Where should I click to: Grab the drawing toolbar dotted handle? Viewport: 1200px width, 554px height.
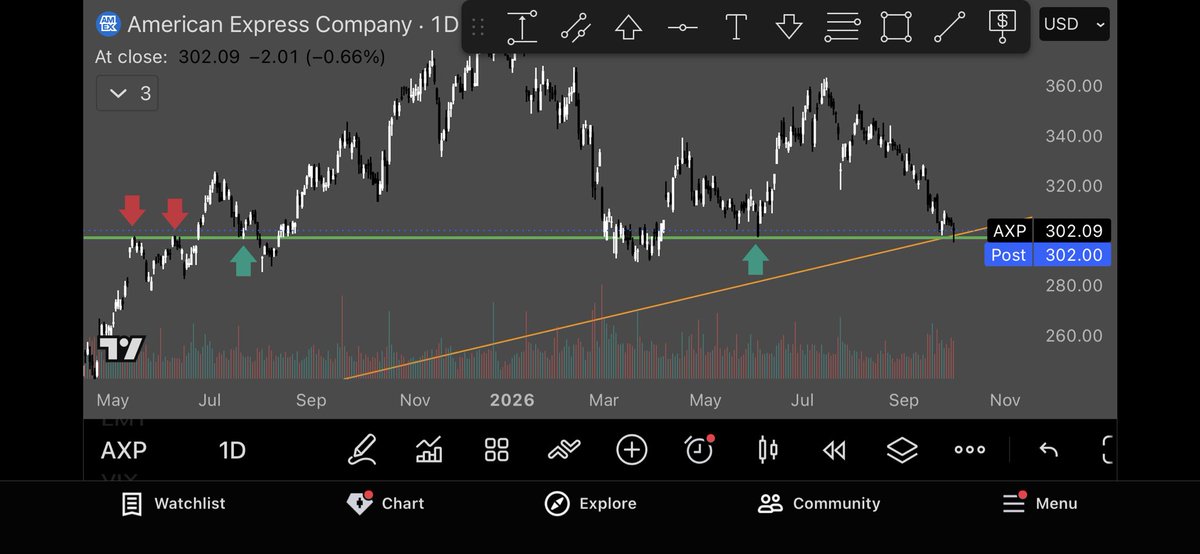coord(479,27)
